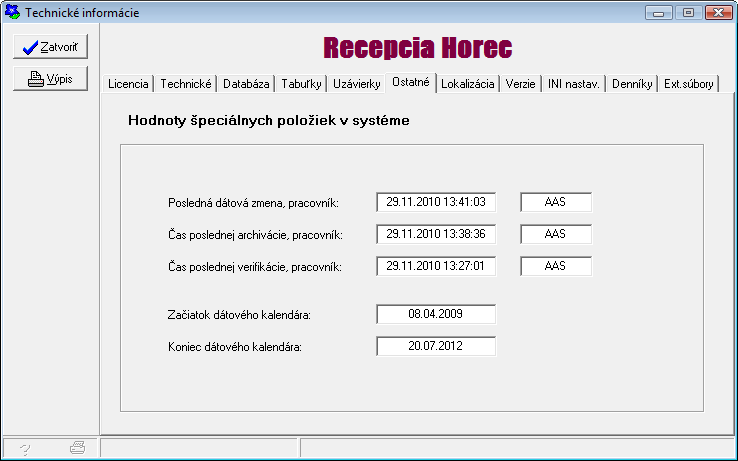This screenshot has height=461, width=738.
Task: Switch to the Lokalizácia tab
Action: pos(467,85)
